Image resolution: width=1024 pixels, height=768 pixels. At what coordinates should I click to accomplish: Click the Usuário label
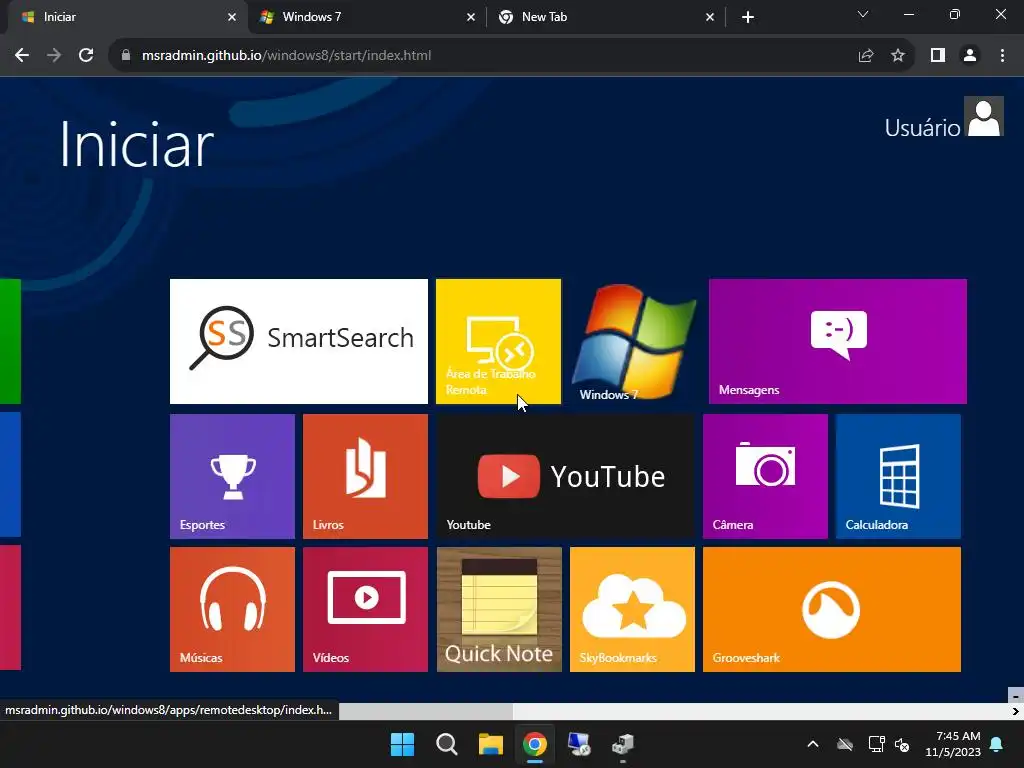click(922, 128)
